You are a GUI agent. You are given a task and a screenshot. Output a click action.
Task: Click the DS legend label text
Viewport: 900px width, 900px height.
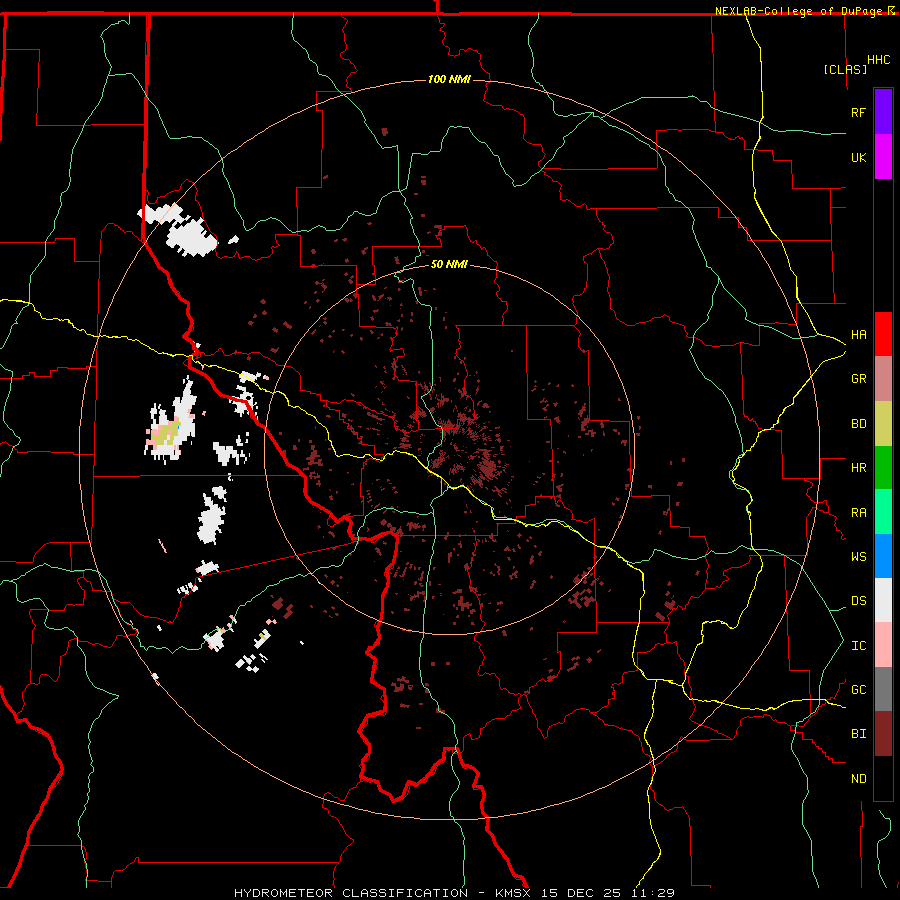[859, 601]
